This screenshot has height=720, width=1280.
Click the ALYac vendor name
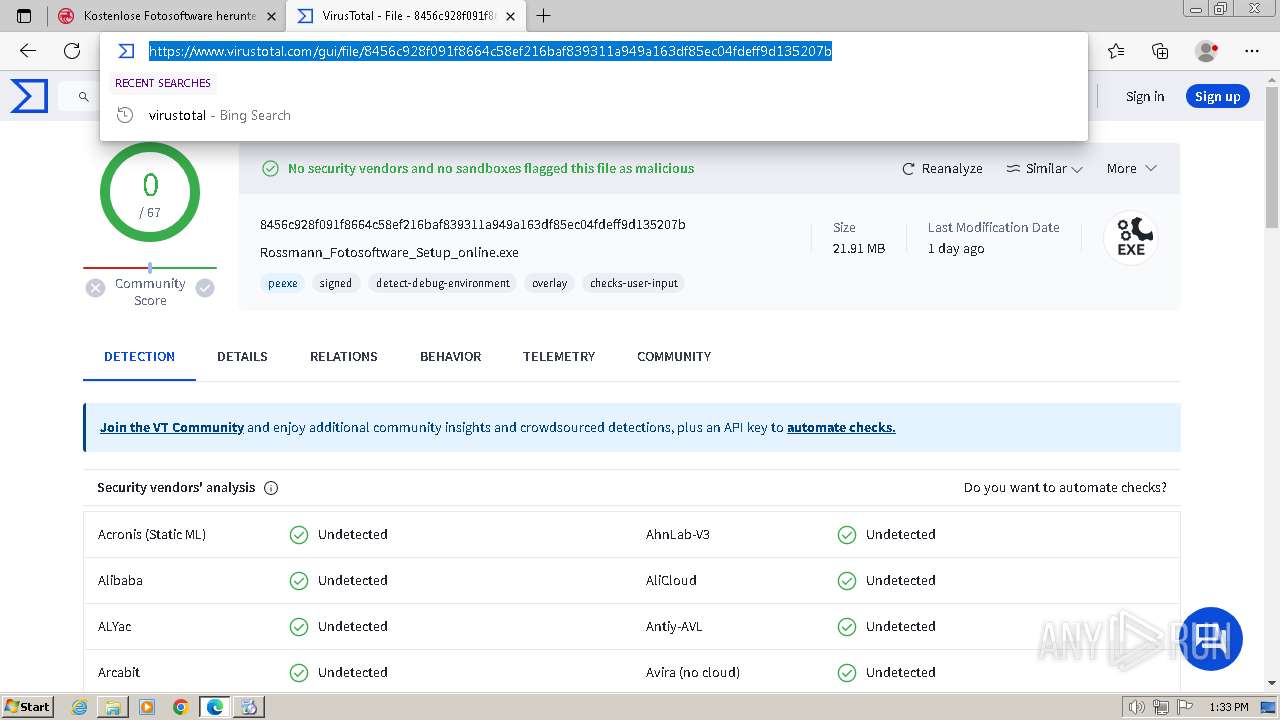[x=115, y=627]
